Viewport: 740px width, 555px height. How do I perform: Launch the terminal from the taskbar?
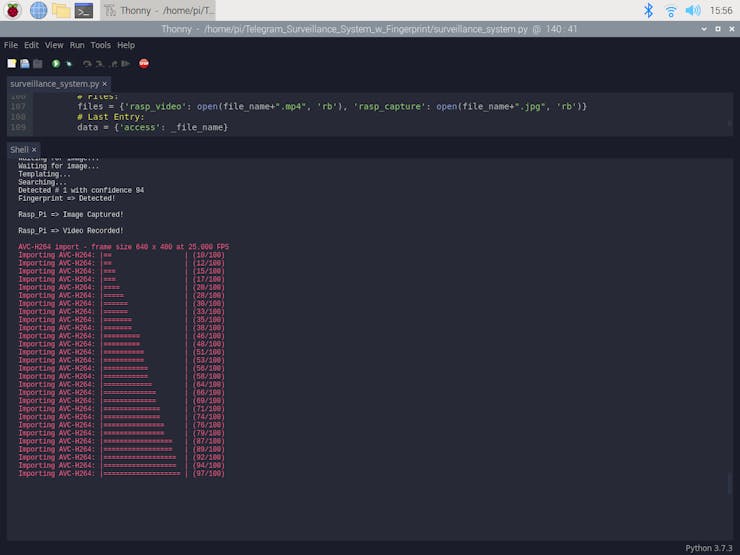click(84, 10)
